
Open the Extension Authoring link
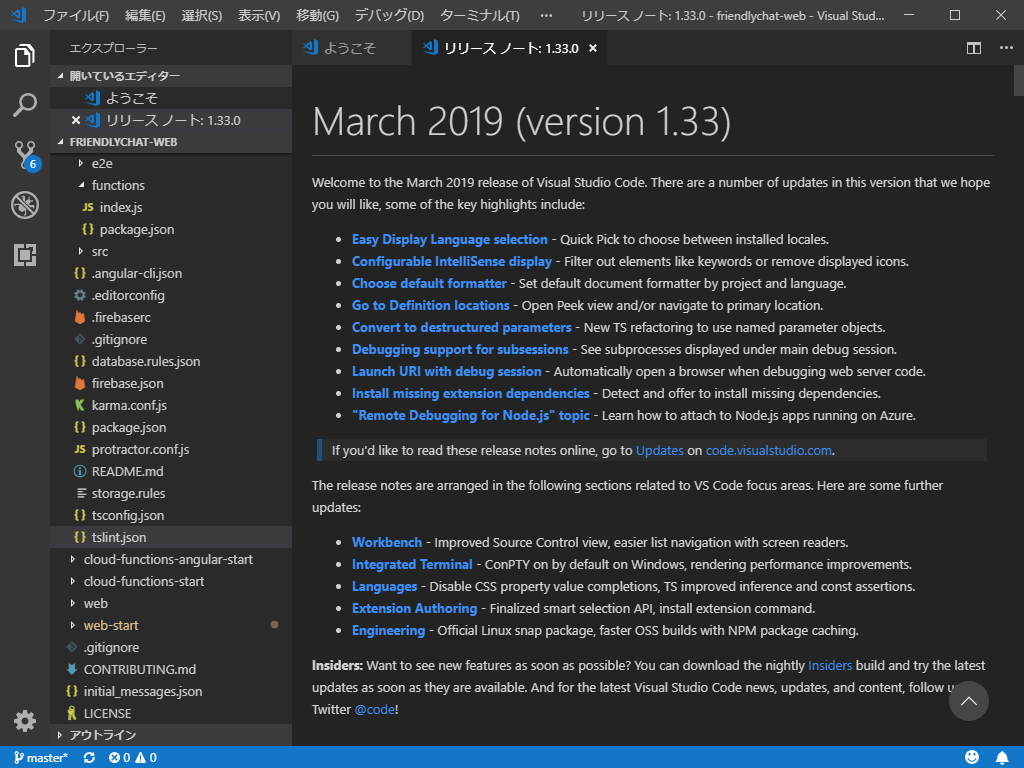pos(415,609)
